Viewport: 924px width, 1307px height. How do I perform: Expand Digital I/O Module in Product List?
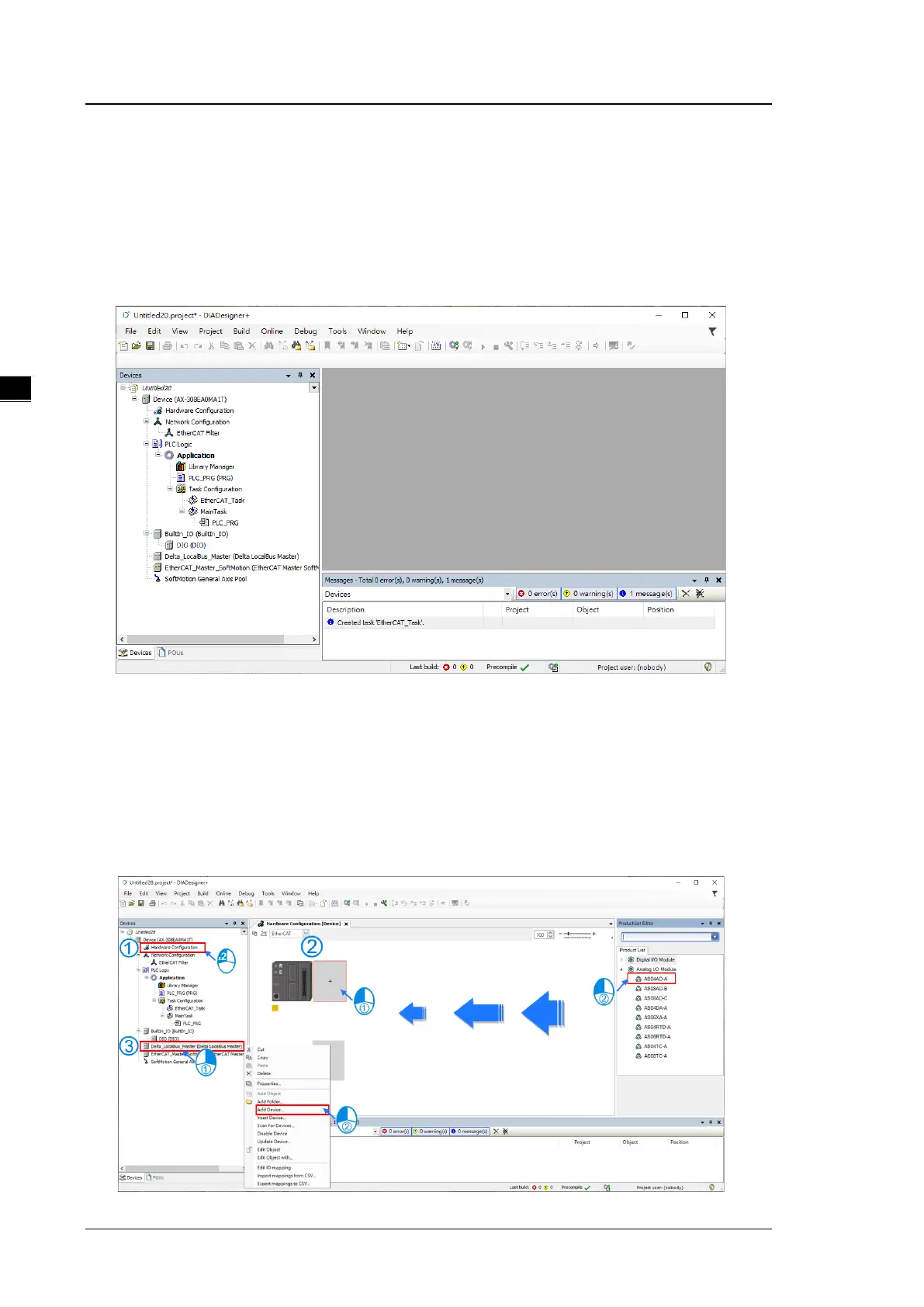(x=621, y=960)
